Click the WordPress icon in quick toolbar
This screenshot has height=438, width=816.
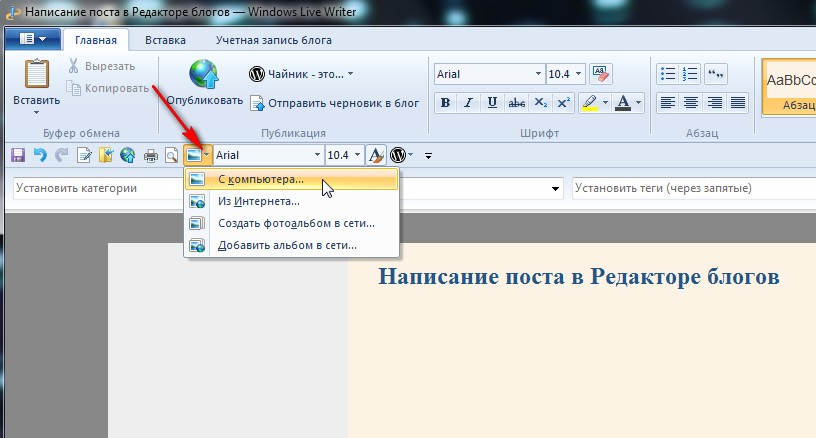398,155
